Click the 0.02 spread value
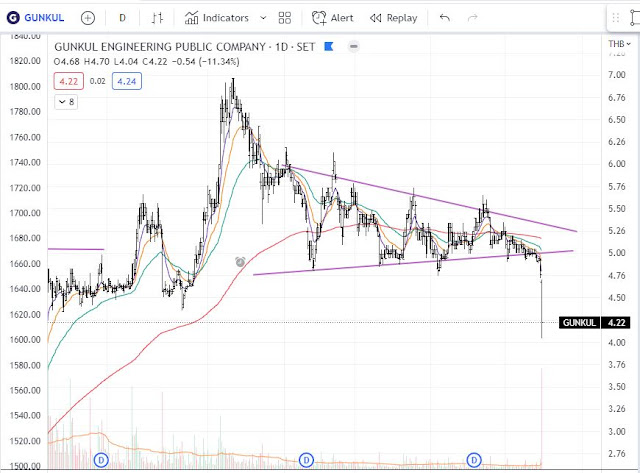Image resolution: width=640 pixels, height=473 pixels. click(98, 81)
